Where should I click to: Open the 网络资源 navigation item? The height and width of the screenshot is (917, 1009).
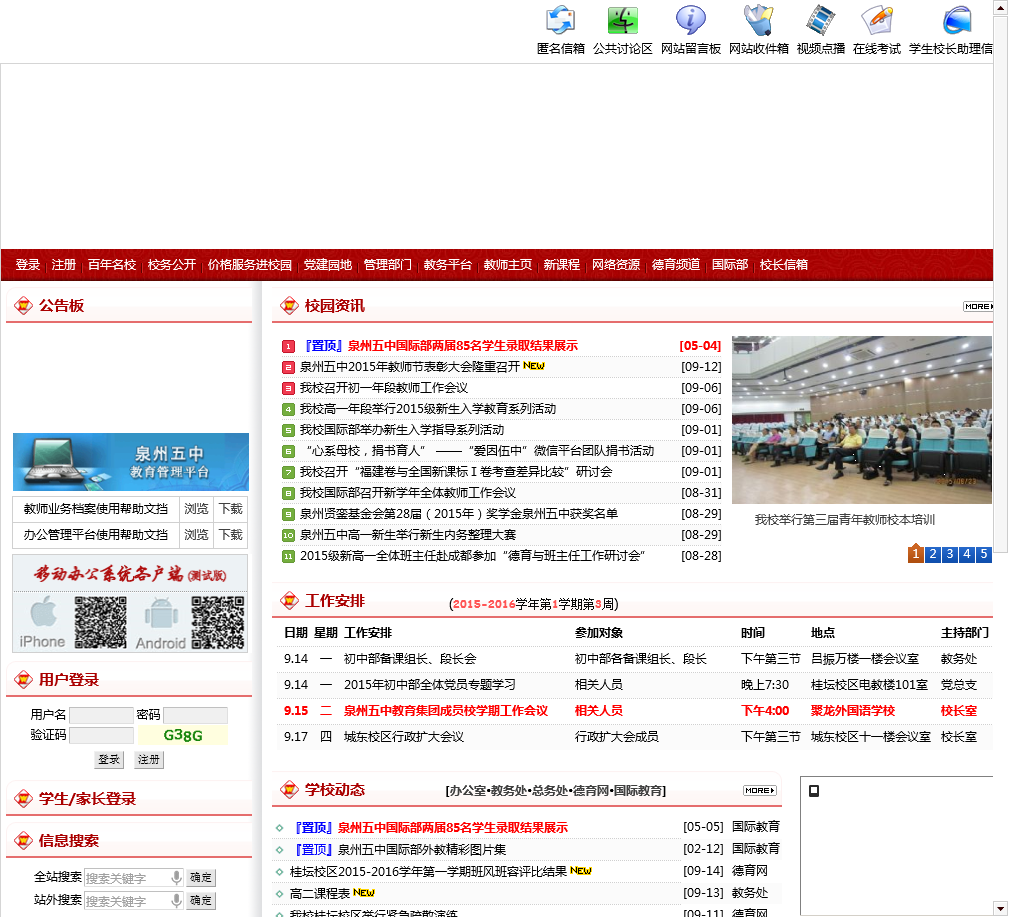click(616, 264)
